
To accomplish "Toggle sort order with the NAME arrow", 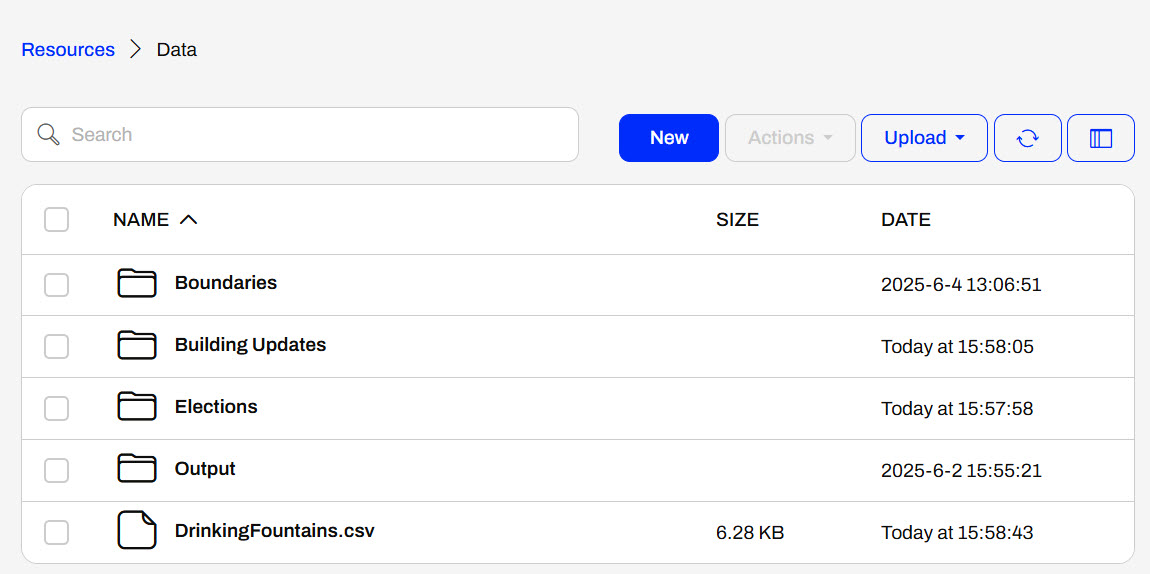I will pos(188,220).
